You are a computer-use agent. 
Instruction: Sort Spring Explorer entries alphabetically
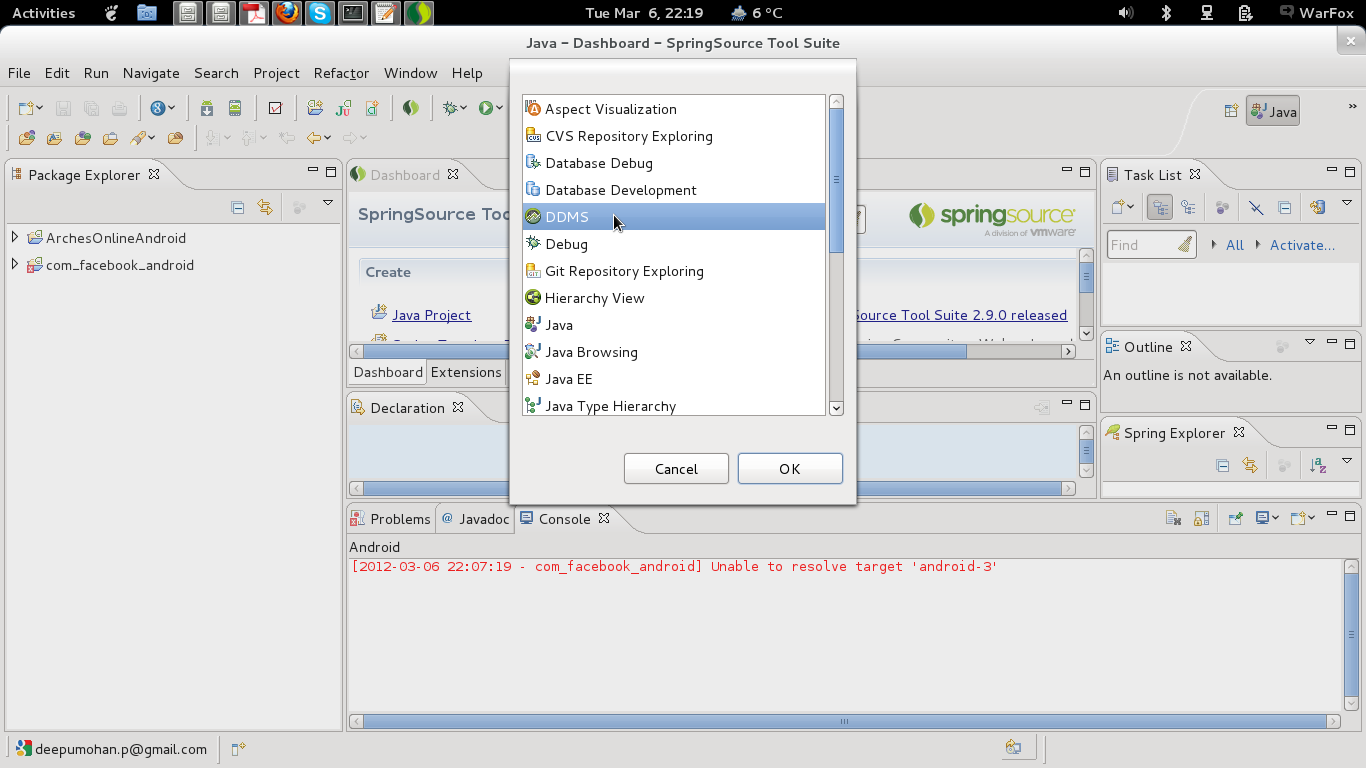click(x=1318, y=465)
